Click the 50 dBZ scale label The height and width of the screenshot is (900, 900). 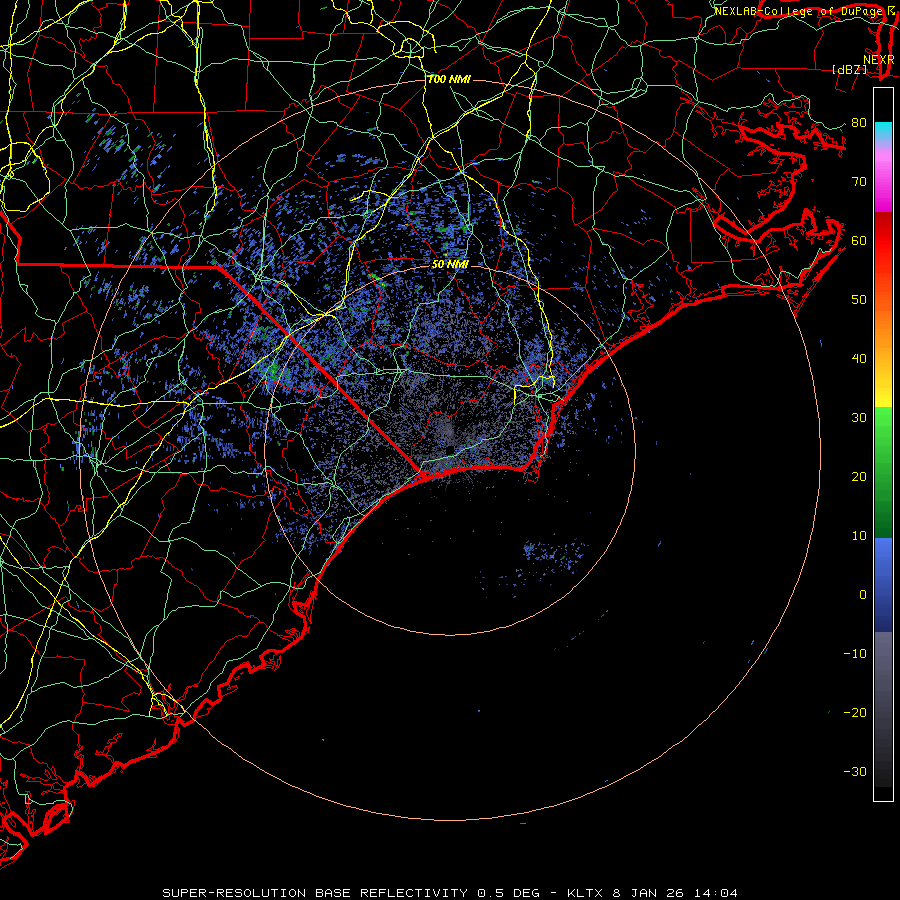coord(859,299)
